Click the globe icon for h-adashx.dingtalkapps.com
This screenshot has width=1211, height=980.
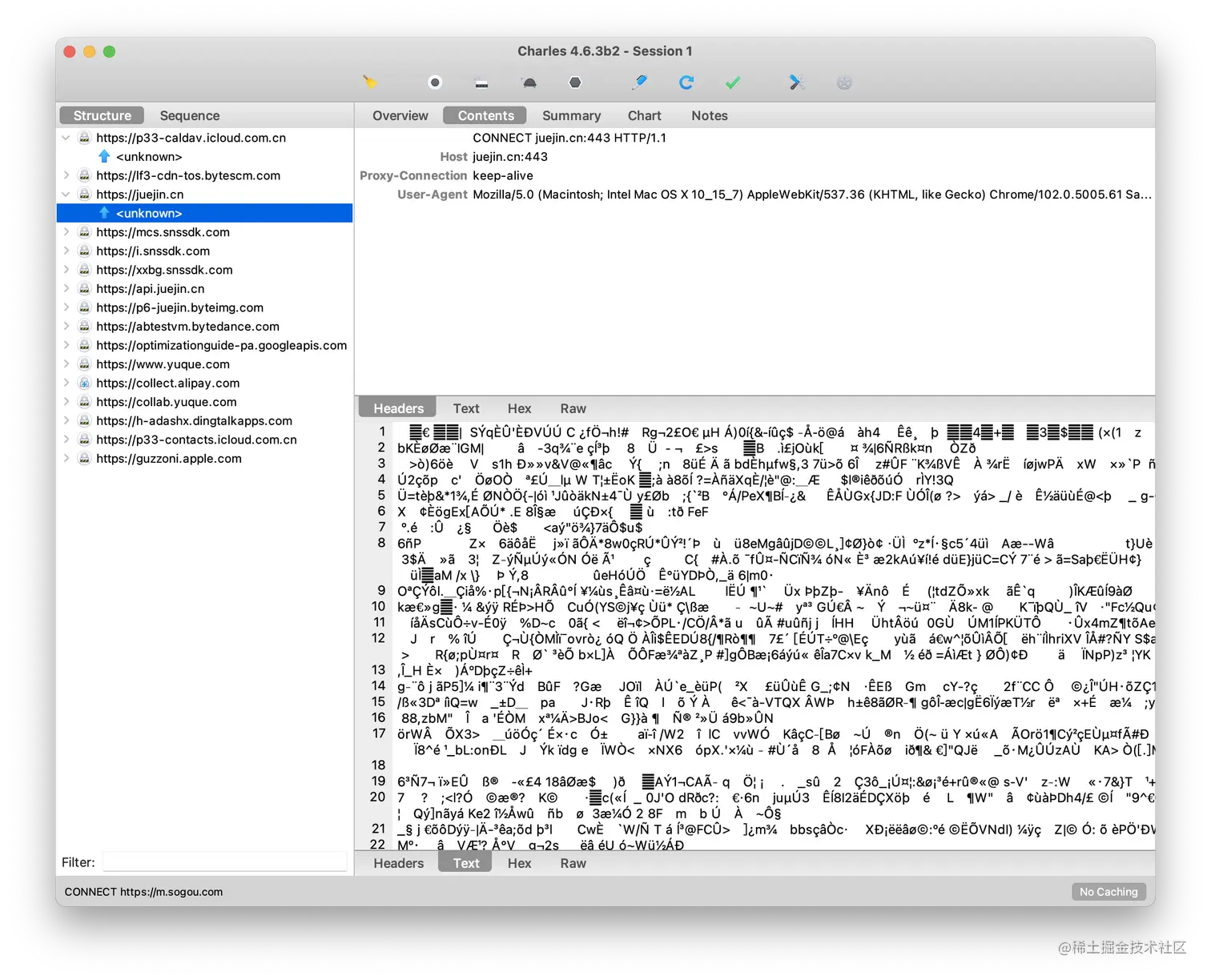click(x=84, y=420)
